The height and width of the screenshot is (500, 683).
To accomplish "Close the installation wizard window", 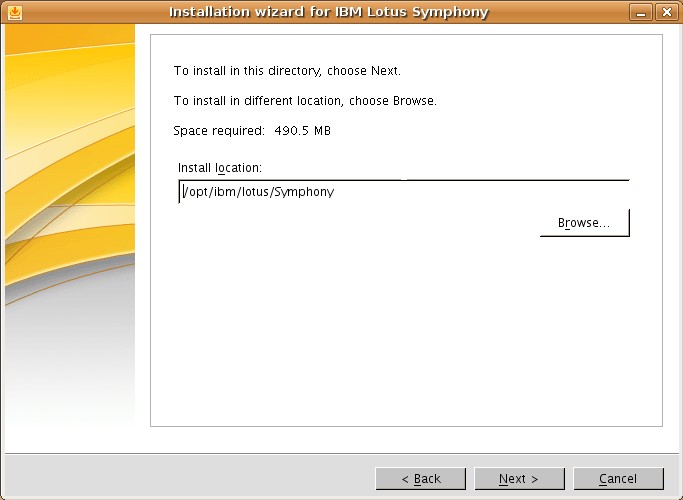I will tap(666, 12).
